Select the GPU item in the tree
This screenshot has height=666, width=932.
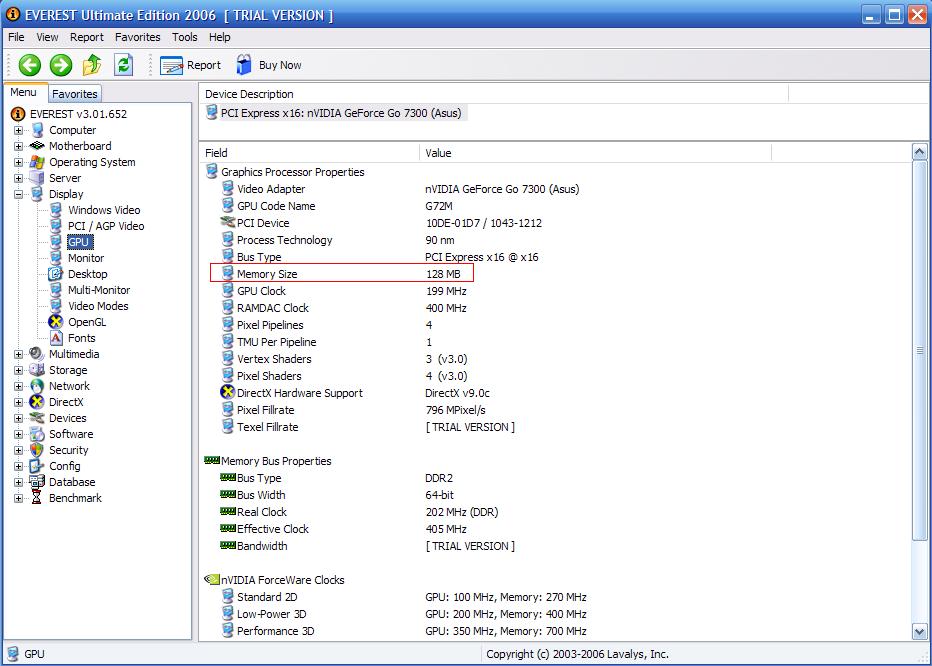[78, 242]
